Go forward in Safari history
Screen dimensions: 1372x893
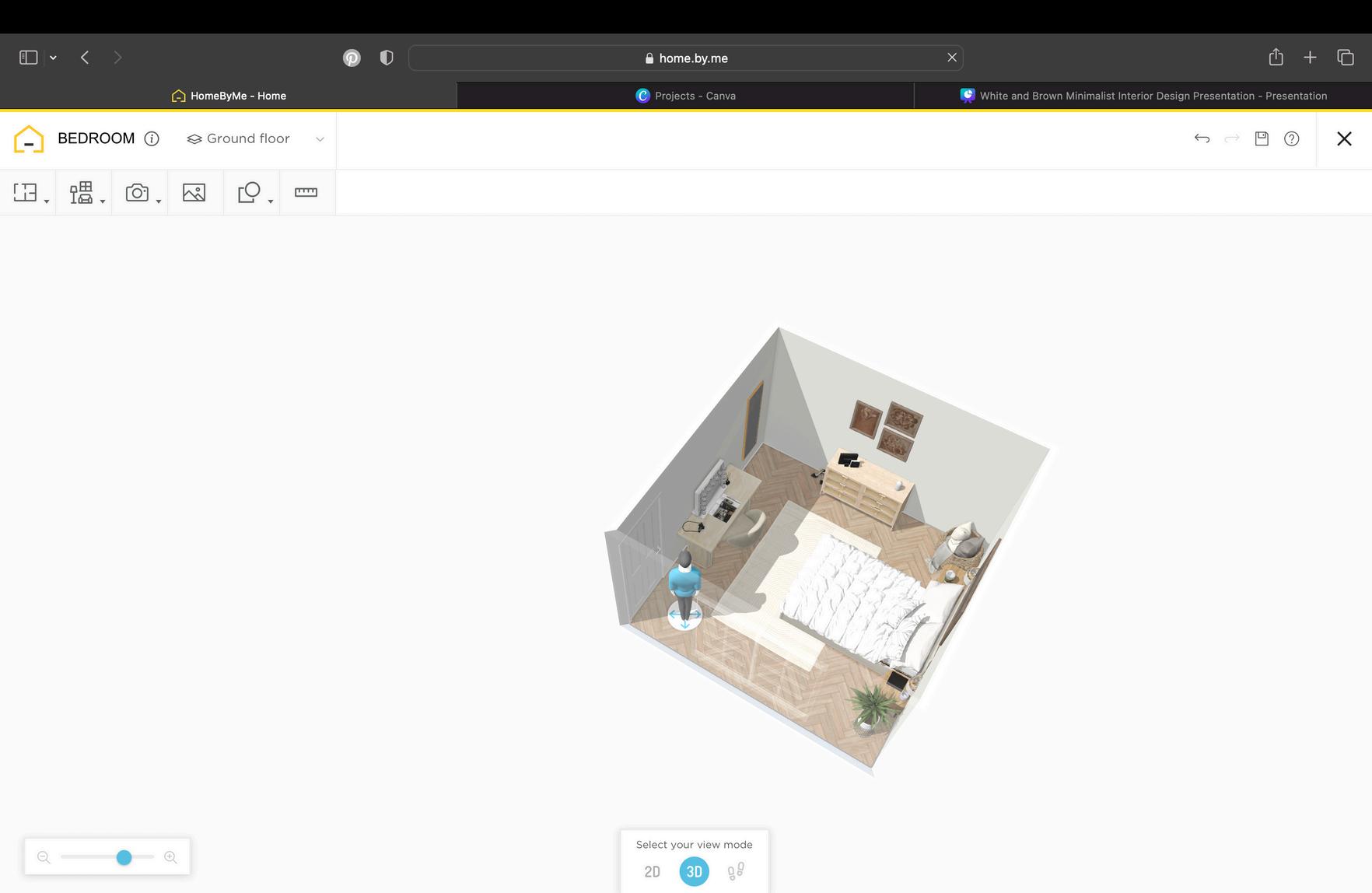pyautogui.click(x=117, y=58)
